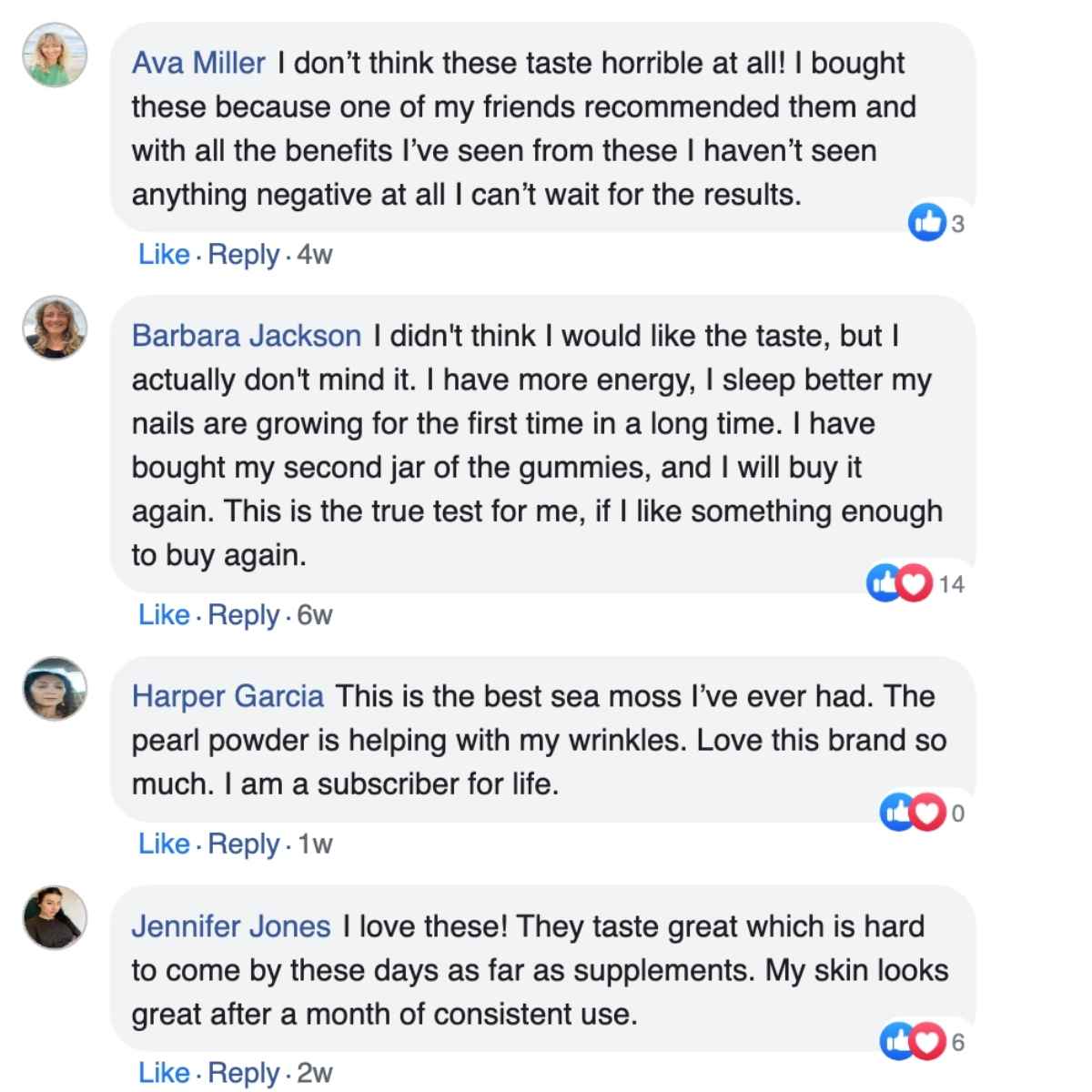Viewport: 1092px width, 1092px height.
Task: Open the Barbara Jackson profile name link
Action: click(x=246, y=336)
